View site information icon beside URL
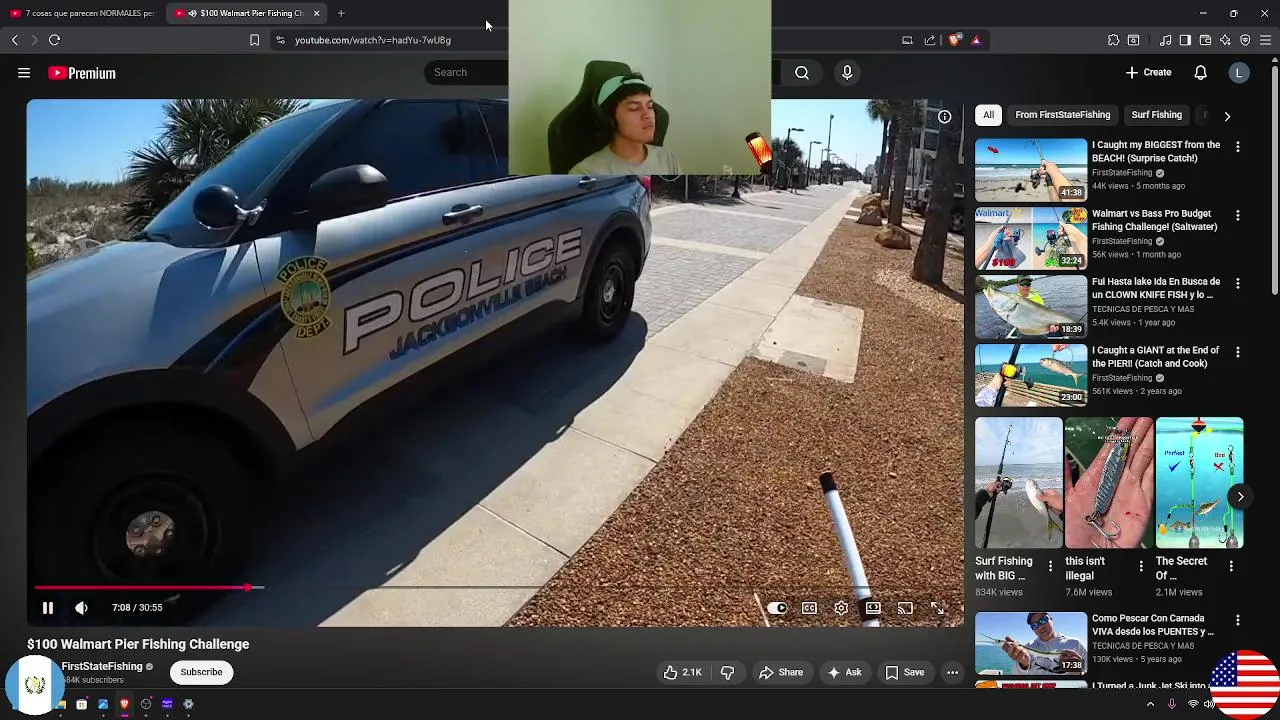 tap(280, 40)
